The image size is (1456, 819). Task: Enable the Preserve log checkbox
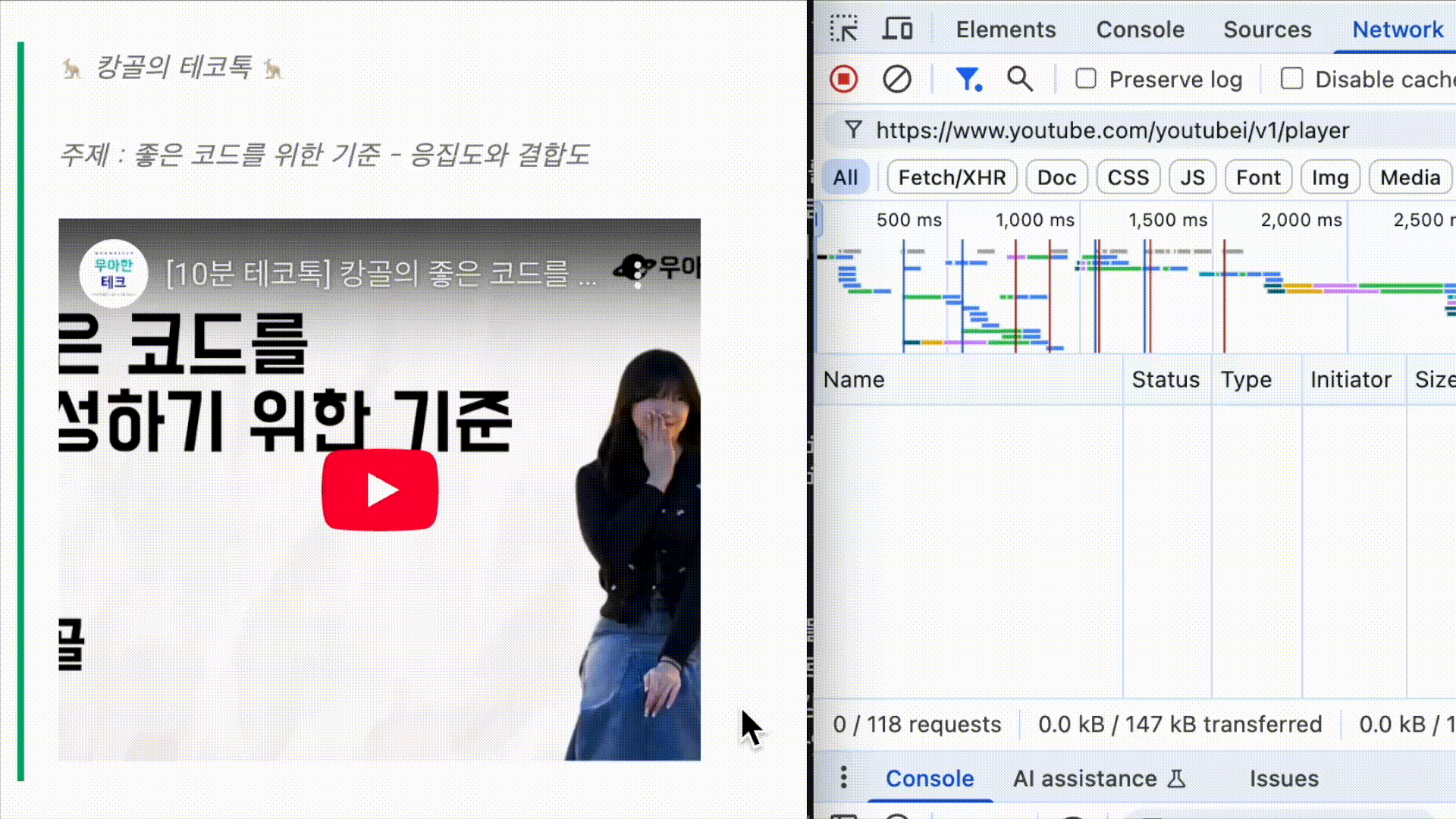[x=1086, y=78]
